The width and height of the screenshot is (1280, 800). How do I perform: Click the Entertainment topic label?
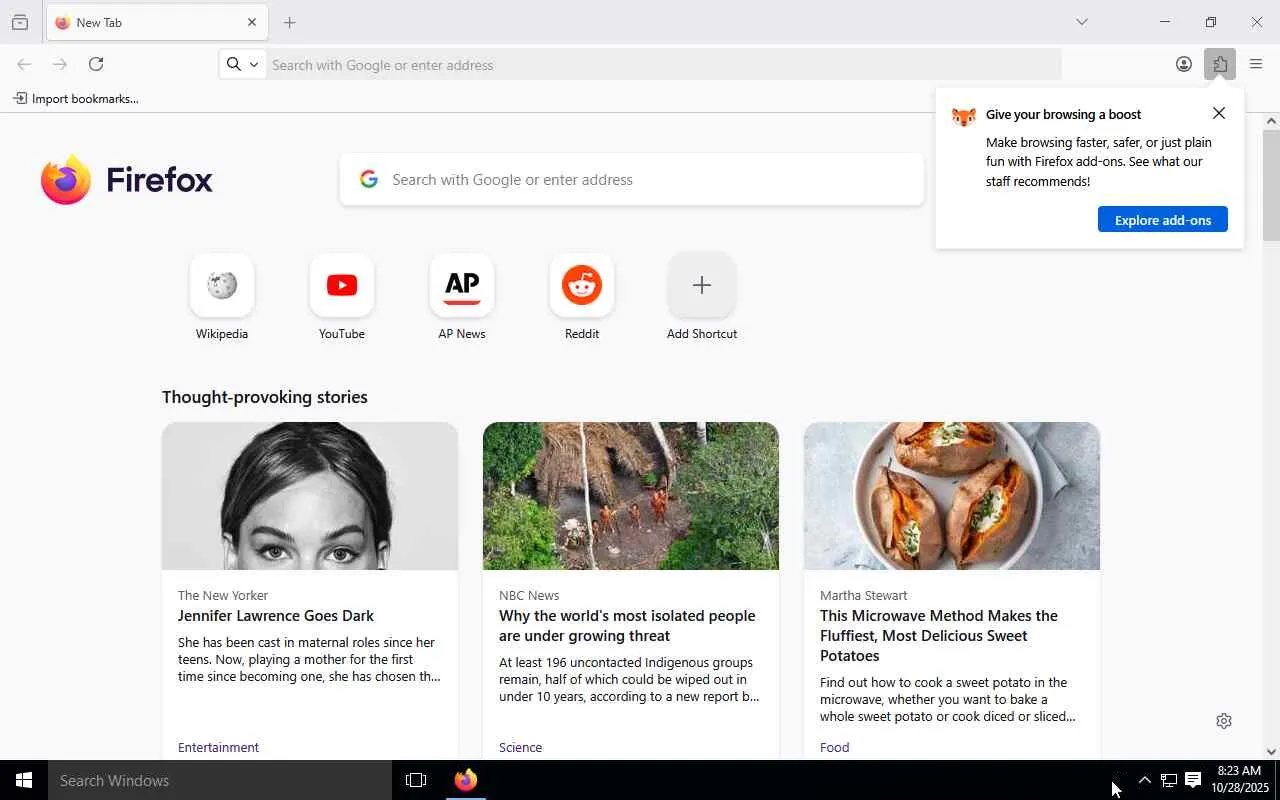(218, 747)
